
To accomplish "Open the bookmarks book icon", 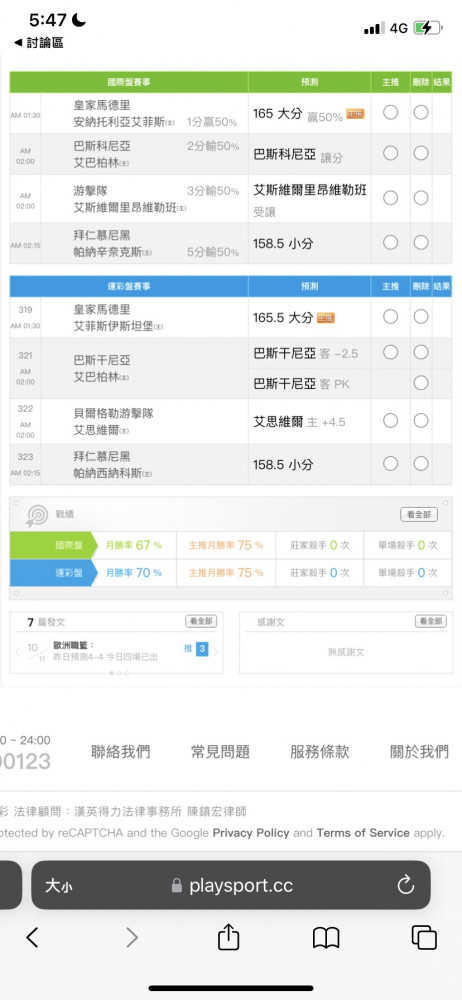I will click(325, 938).
